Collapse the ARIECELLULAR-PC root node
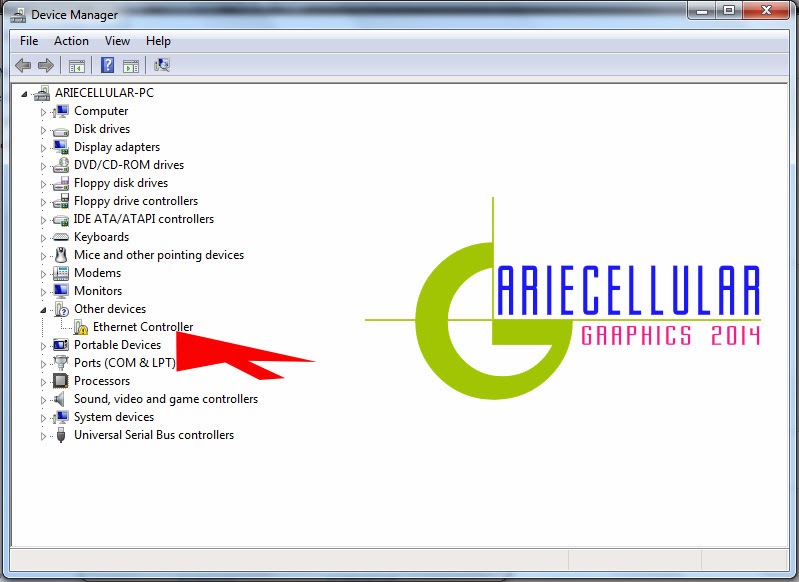The width and height of the screenshot is (799, 582). (24, 94)
